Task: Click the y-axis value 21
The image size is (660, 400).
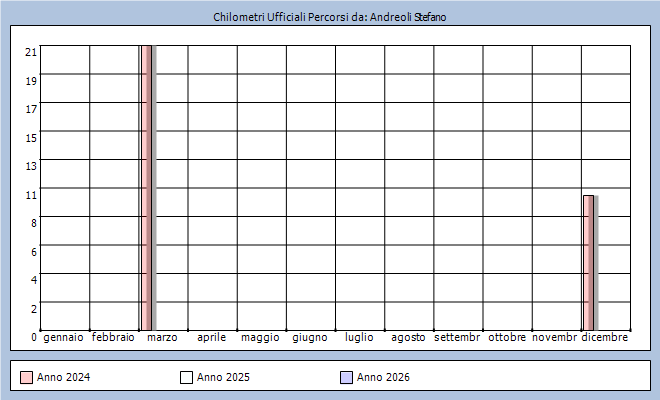Action: pos(31,52)
